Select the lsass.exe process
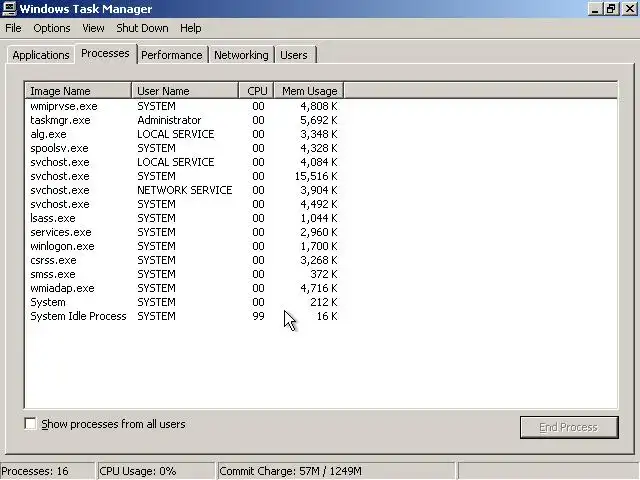The width and height of the screenshot is (640, 480). (184, 218)
